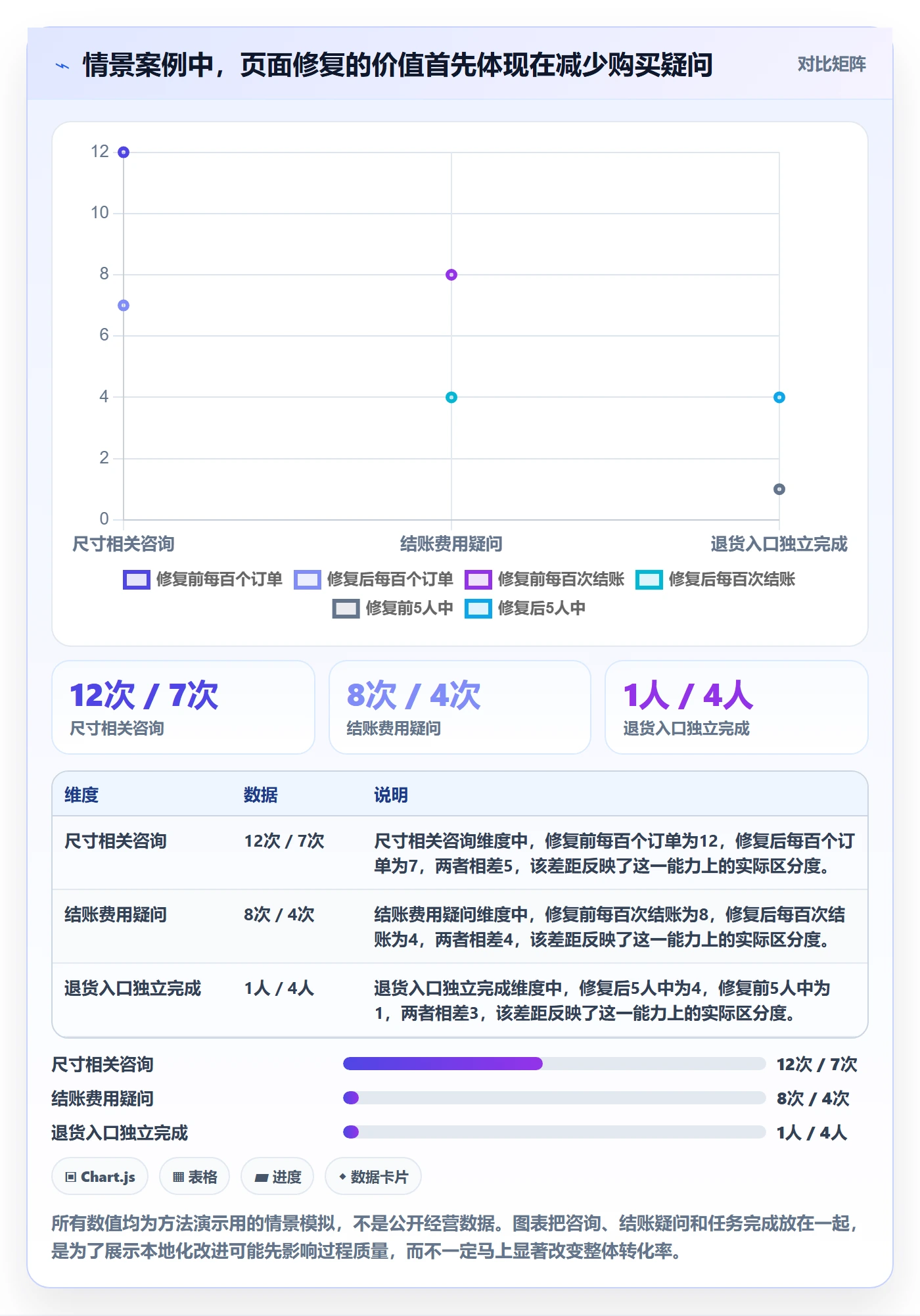Click the 退货入口独立完成 name cell in the table
920x1316 pixels.
coord(133,989)
